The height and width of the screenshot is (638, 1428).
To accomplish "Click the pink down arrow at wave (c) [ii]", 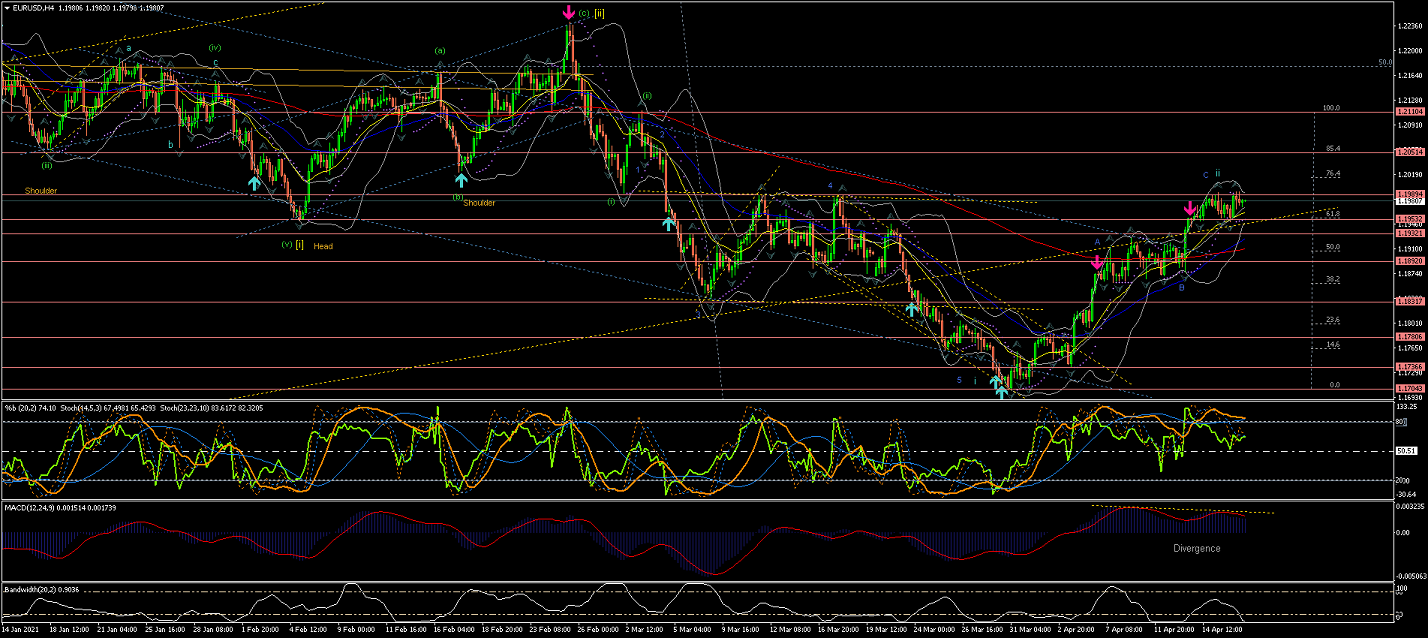I will click(x=568, y=13).
